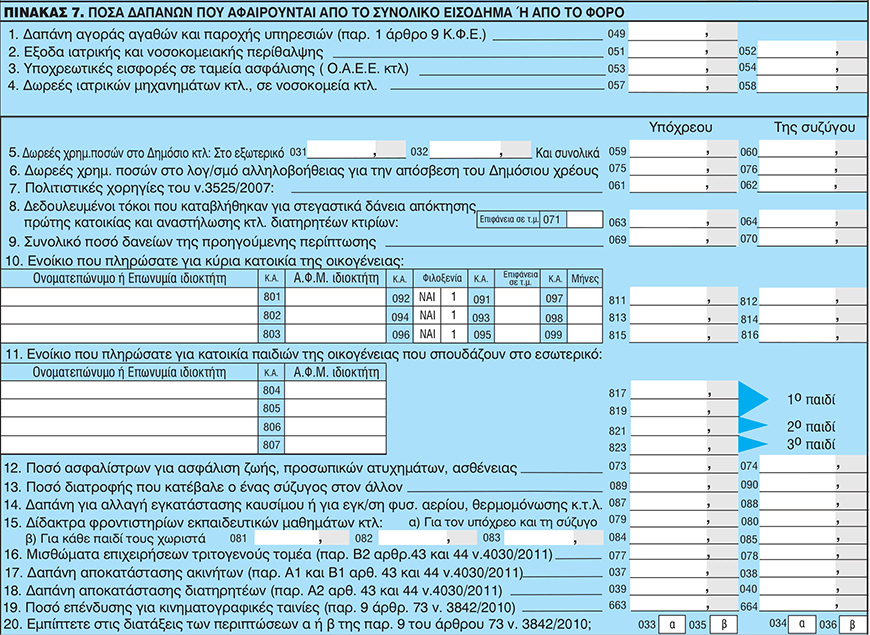Focus the amount field for code 664
This screenshot has width=870, height=635.
click(812, 604)
